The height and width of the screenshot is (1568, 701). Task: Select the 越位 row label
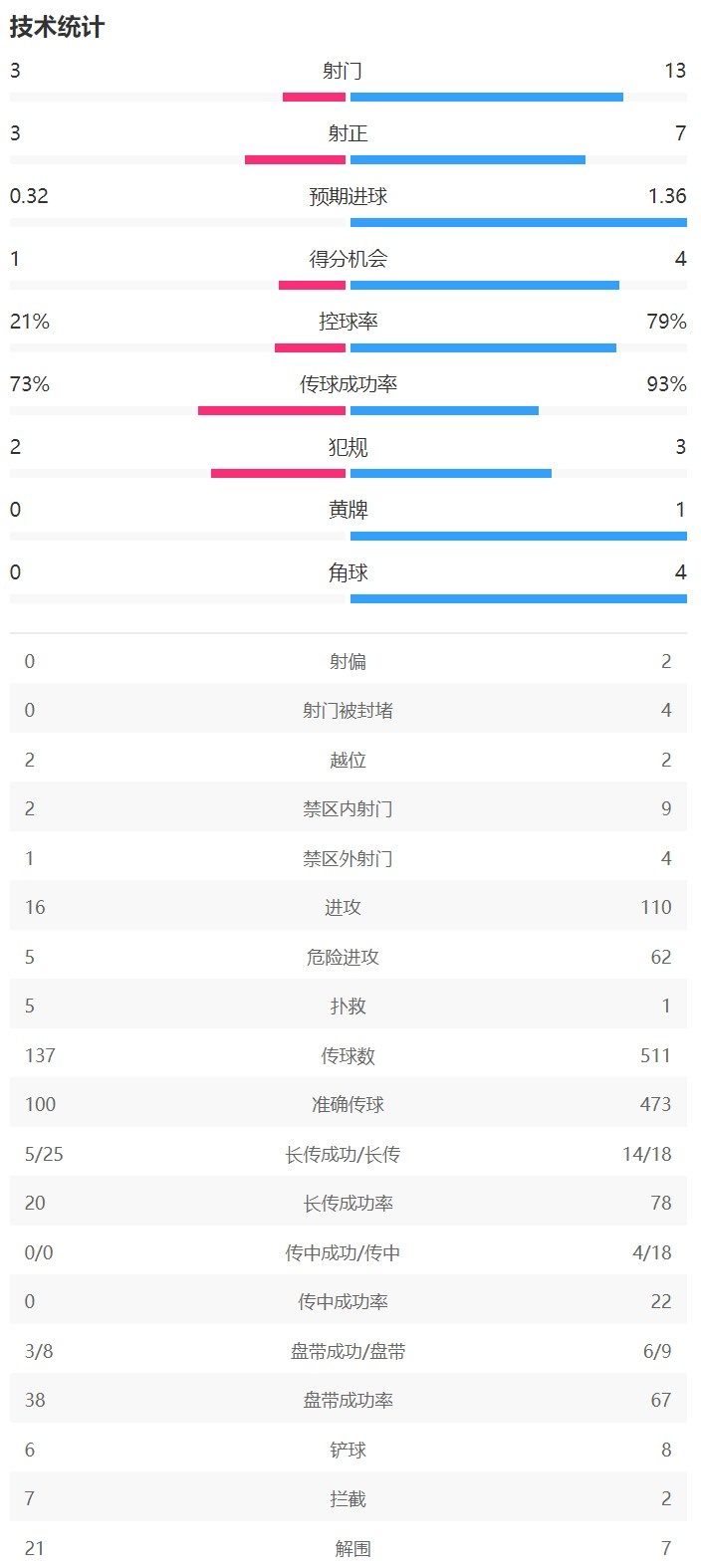click(349, 760)
